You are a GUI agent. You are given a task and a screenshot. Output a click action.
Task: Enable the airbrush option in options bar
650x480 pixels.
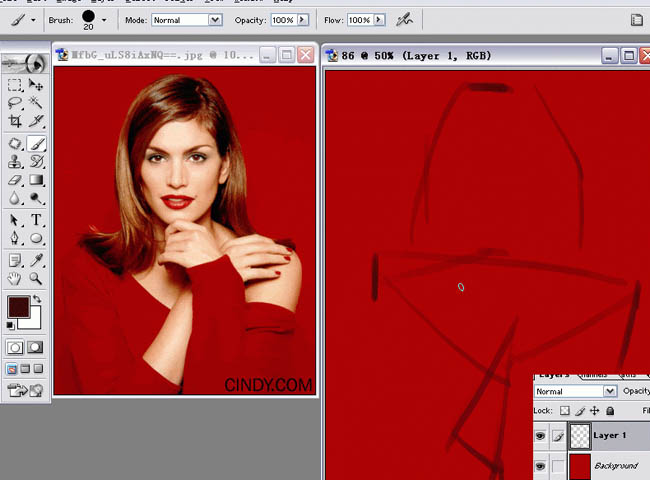click(x=404, y=19)
